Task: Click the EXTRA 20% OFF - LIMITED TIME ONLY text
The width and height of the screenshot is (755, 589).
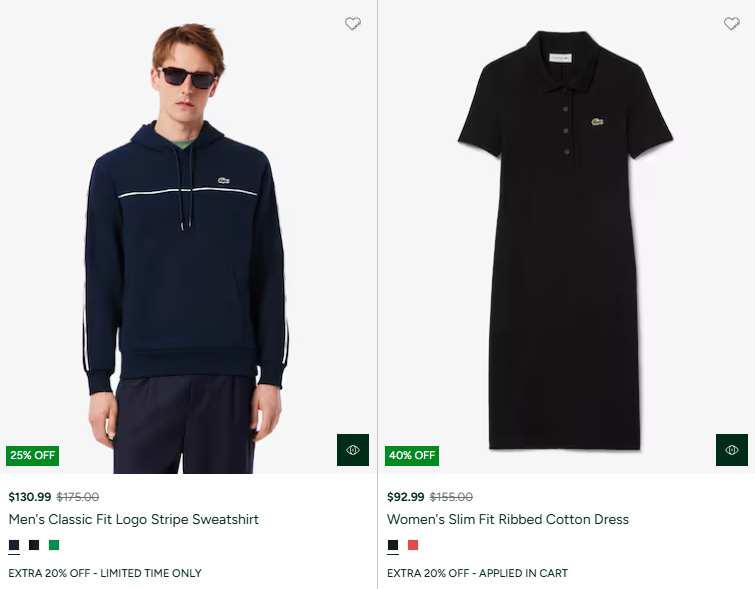Action: pos(105,573)
